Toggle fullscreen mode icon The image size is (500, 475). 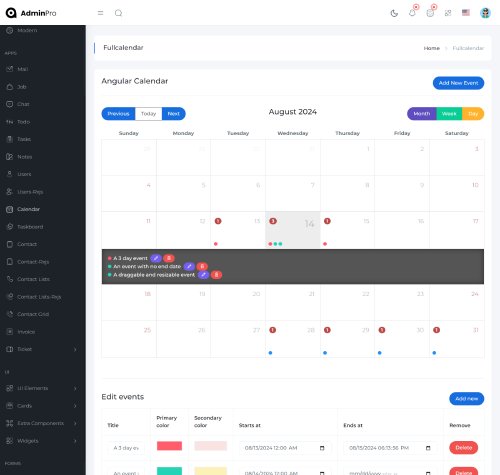448,13
